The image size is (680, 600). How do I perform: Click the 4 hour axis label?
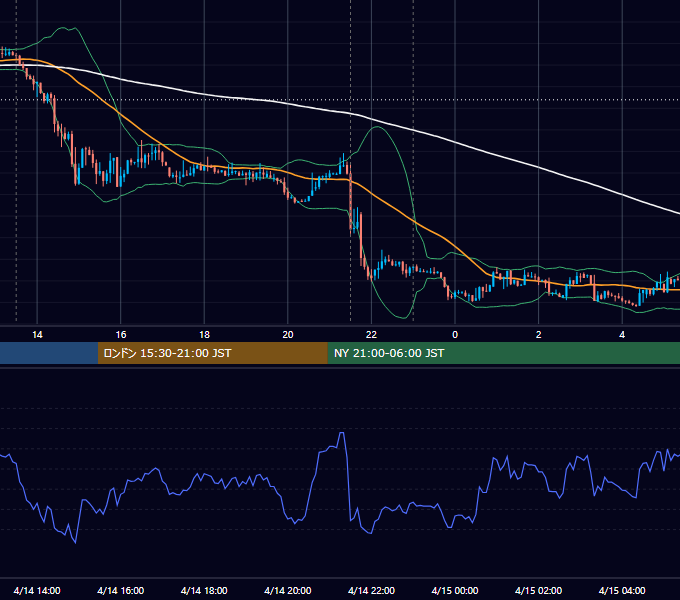(x=622, y=335)
